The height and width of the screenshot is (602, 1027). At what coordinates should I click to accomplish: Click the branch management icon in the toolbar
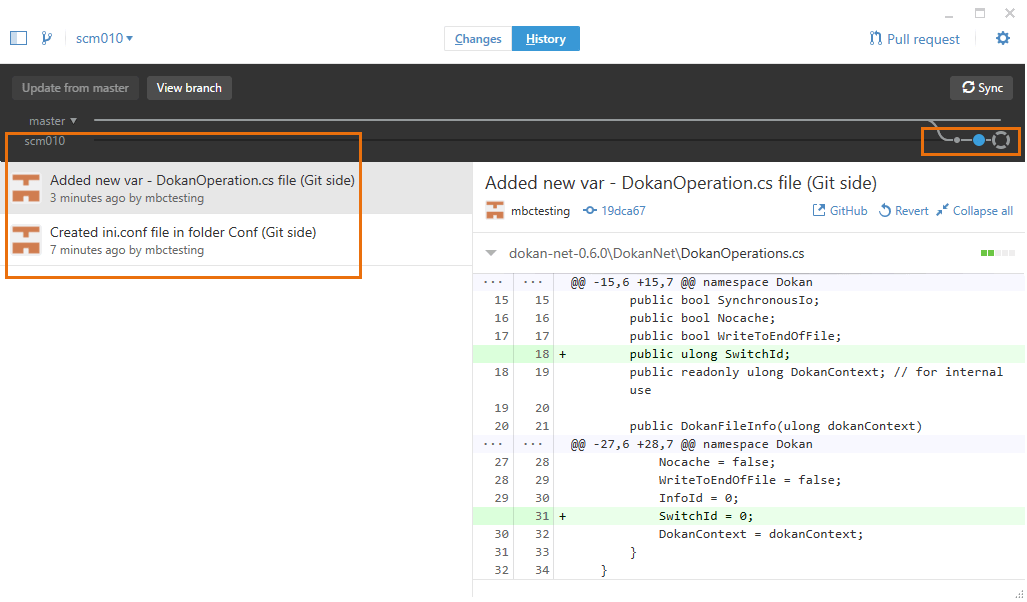(x=46, y=37)
